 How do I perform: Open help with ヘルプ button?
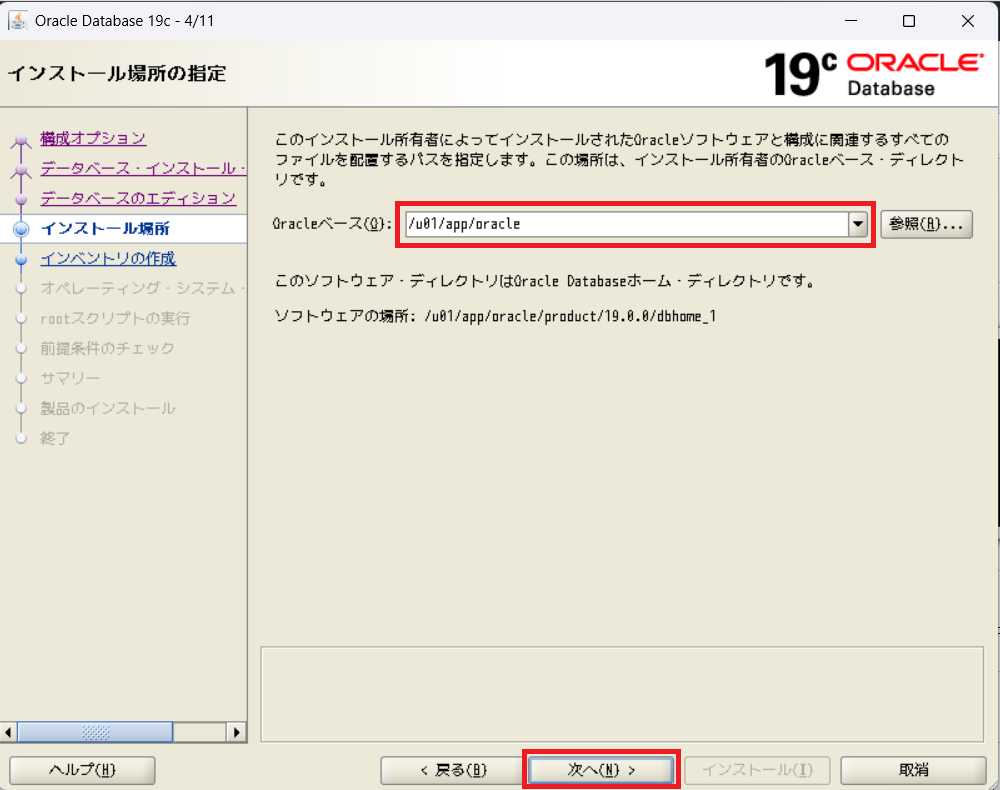pos(82,770)
